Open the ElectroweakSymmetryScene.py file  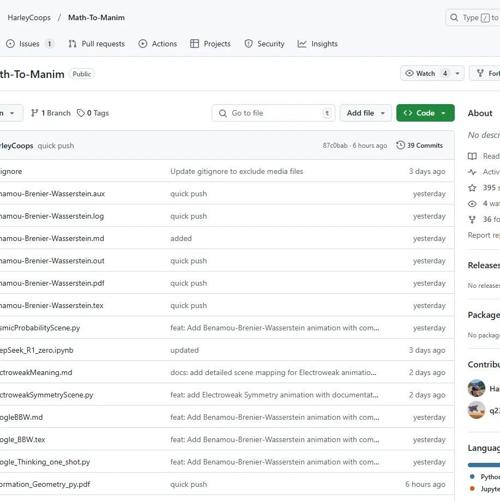click(x=47, y=395)
